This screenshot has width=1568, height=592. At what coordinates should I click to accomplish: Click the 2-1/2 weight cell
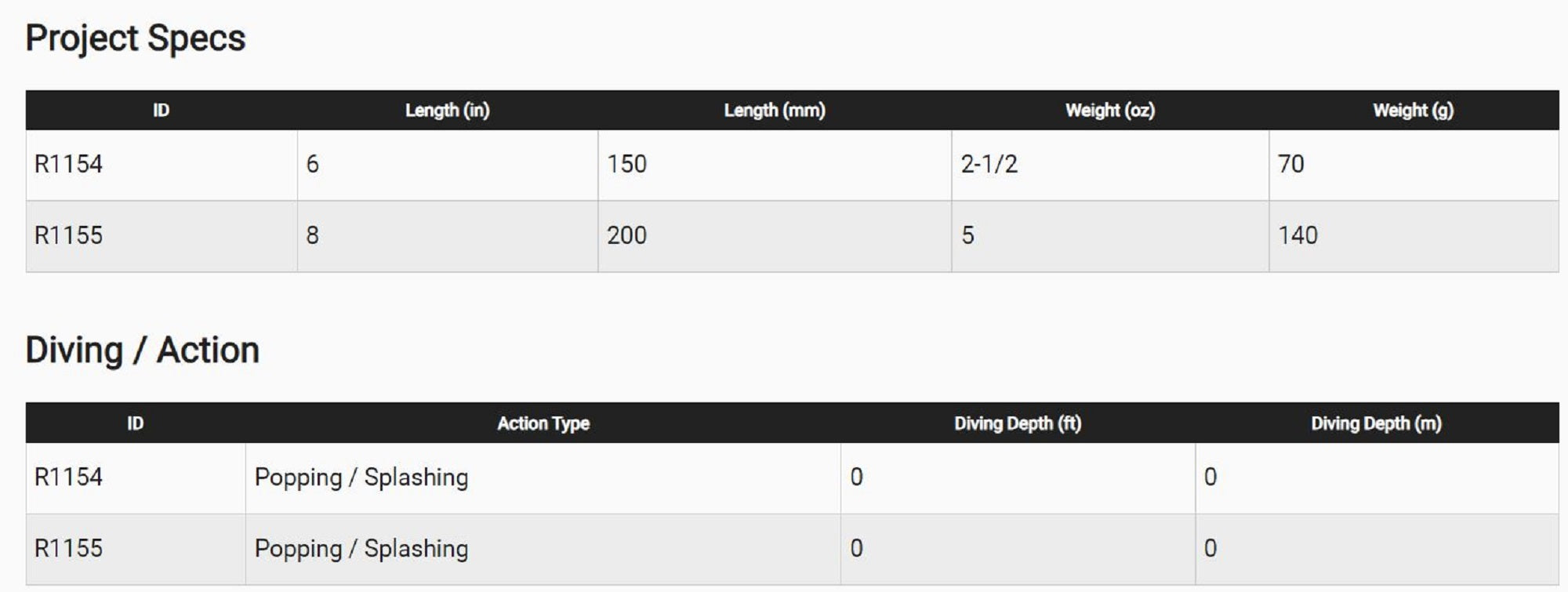pyautogui.click(x=989, y=164)
